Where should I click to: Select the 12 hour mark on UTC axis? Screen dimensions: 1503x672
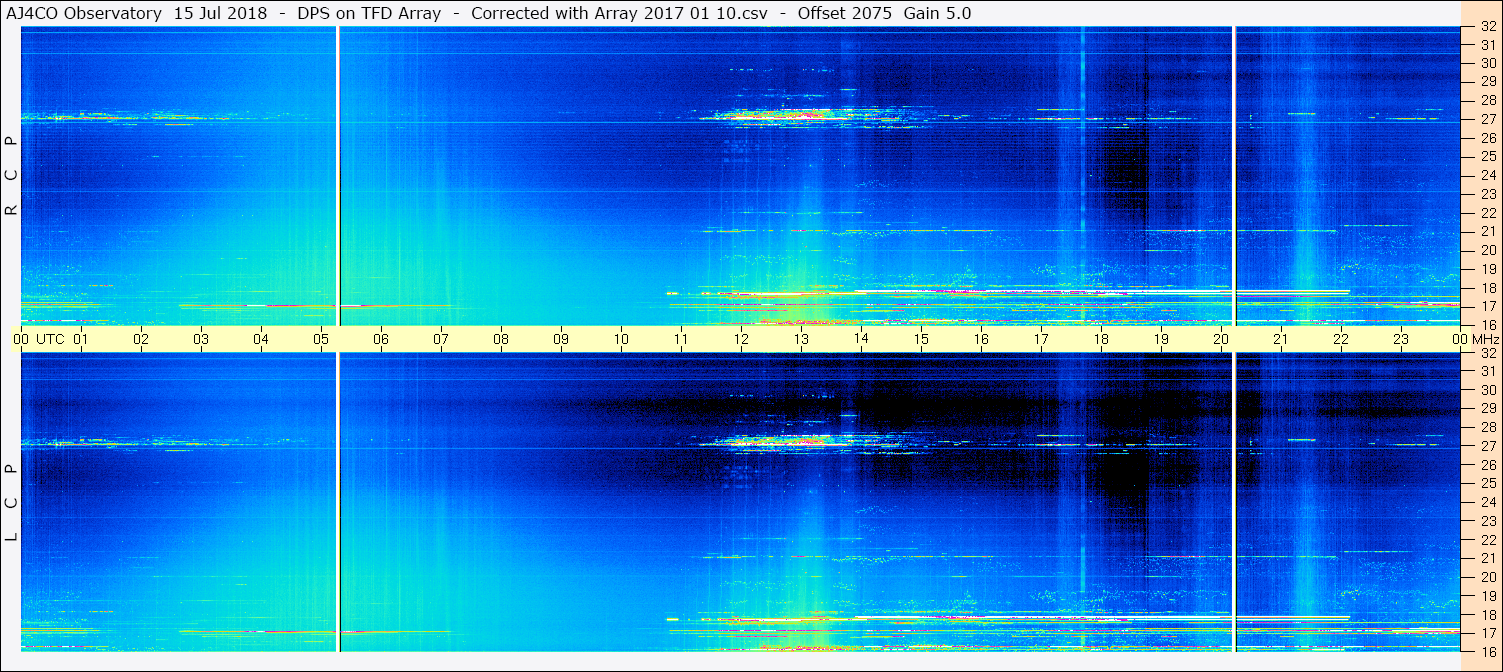pyautogui.click(x=741, y=339)
